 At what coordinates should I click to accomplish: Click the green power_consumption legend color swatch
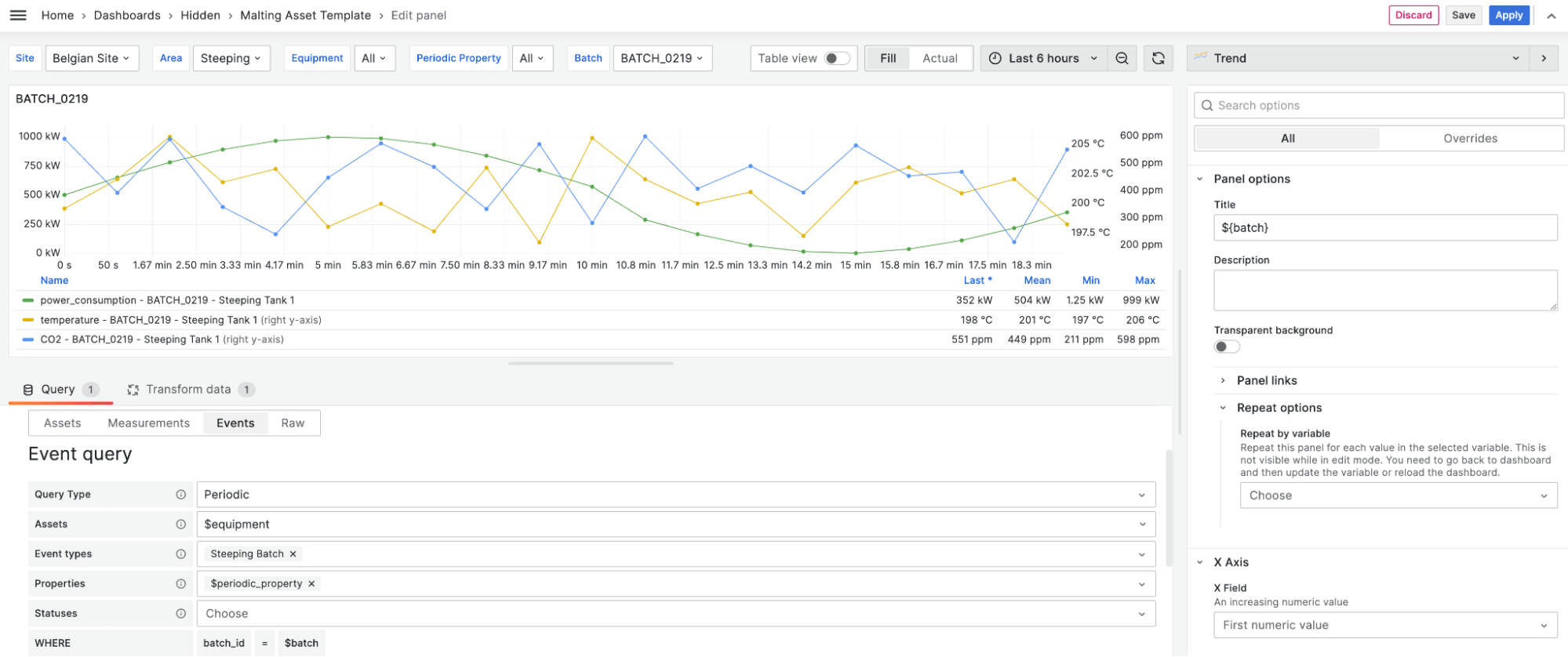28,300
